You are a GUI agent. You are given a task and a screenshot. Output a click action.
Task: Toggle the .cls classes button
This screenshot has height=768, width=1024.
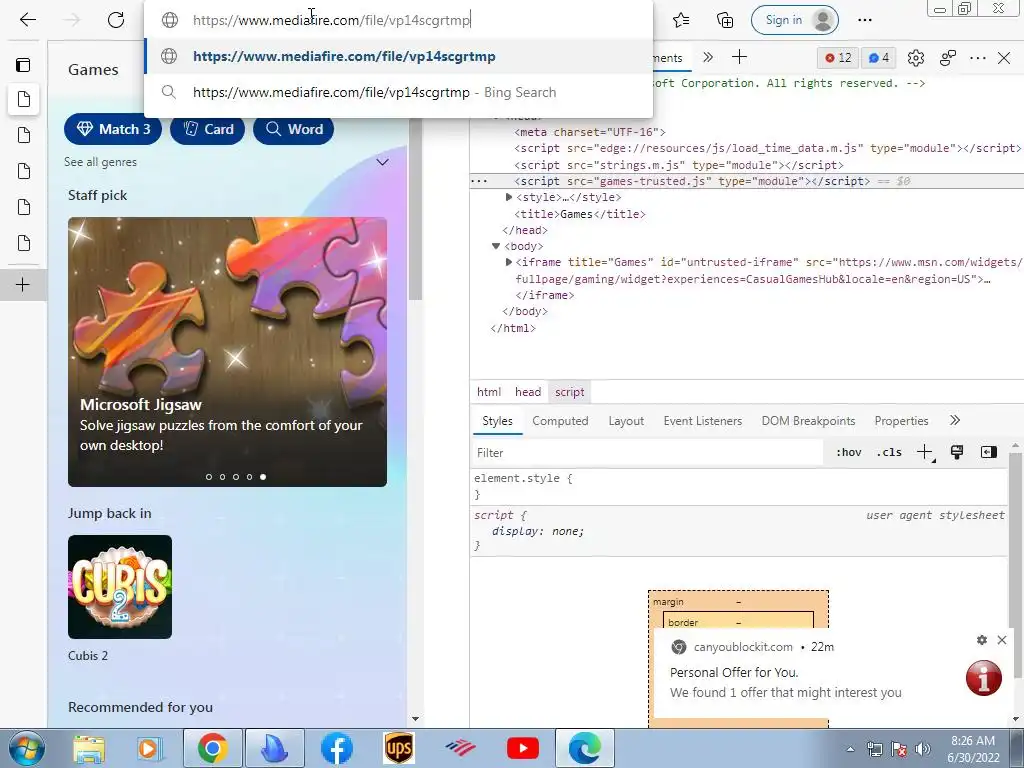coord(889,453)
